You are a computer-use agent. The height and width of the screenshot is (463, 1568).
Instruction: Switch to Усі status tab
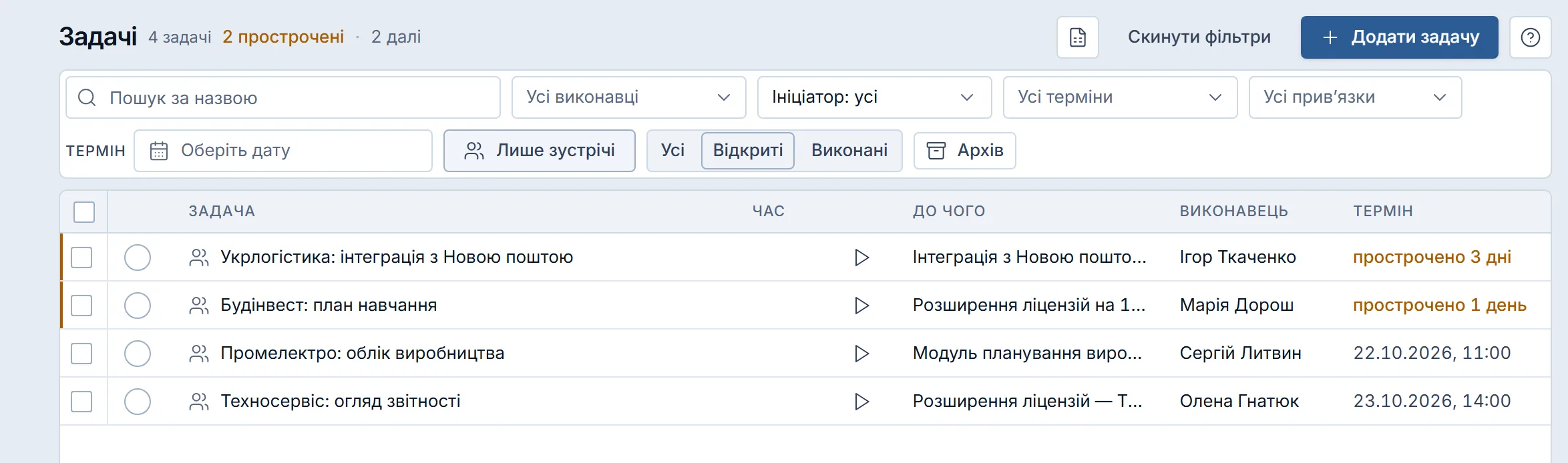(x=673, y=151)
